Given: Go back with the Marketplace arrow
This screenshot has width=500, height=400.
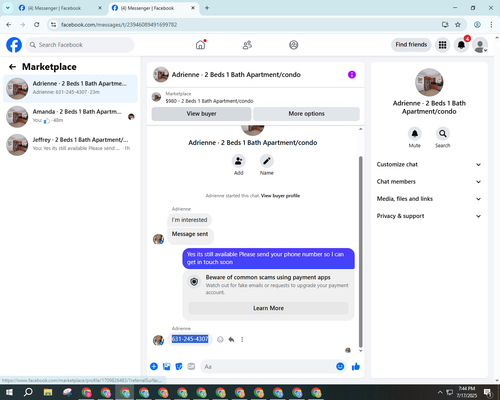Looking at the screenshot, I should pyautogui.click(x=12, y=67).
